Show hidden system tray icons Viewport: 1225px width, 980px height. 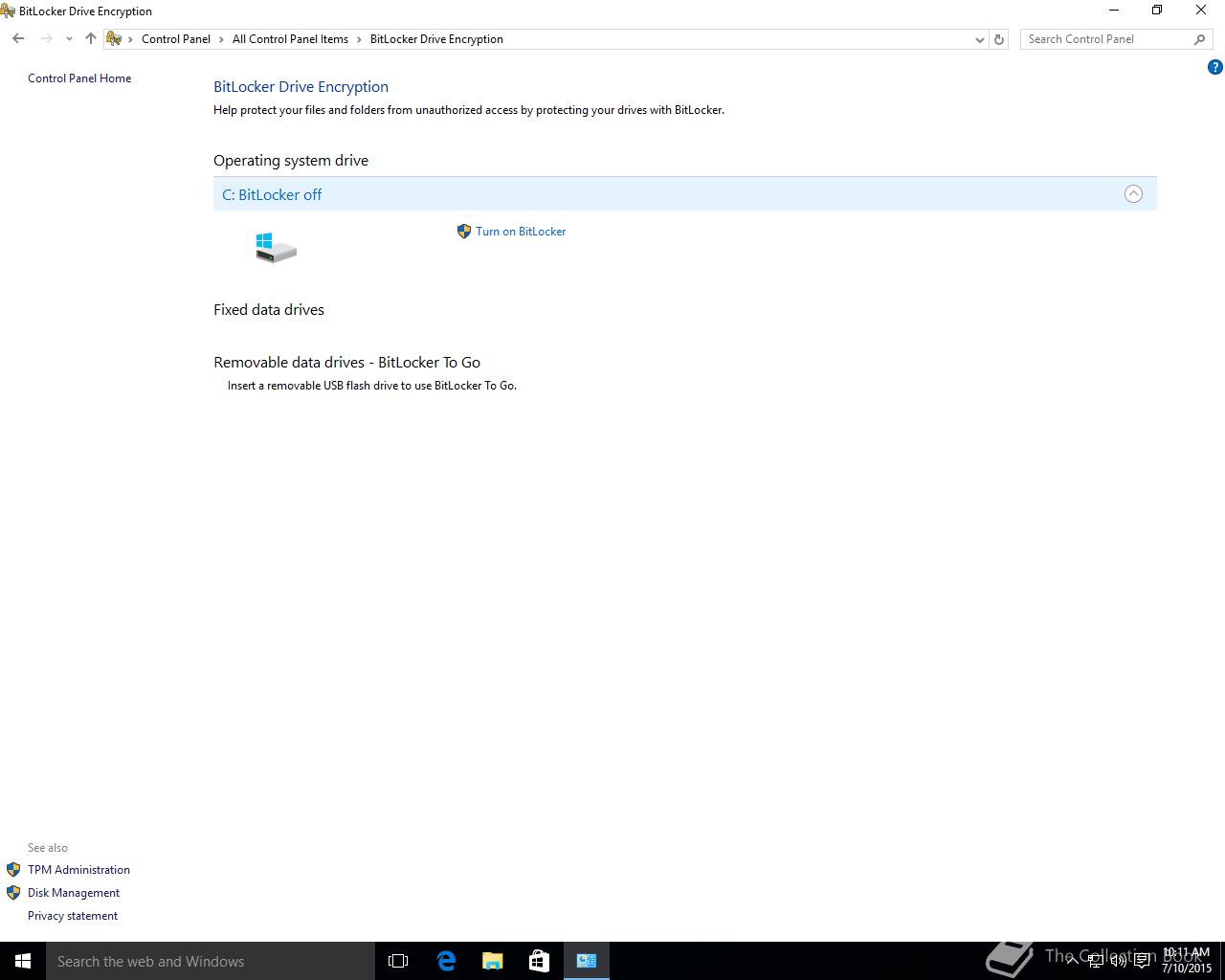(1073, 961)
